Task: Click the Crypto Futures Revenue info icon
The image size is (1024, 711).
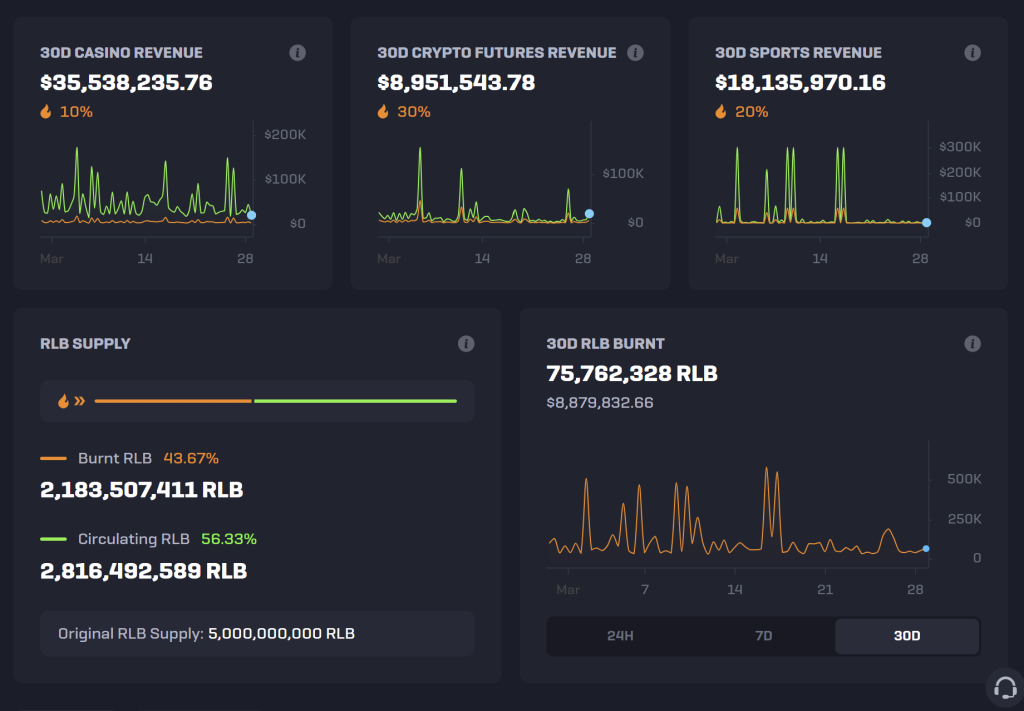Action: point(635,53)
